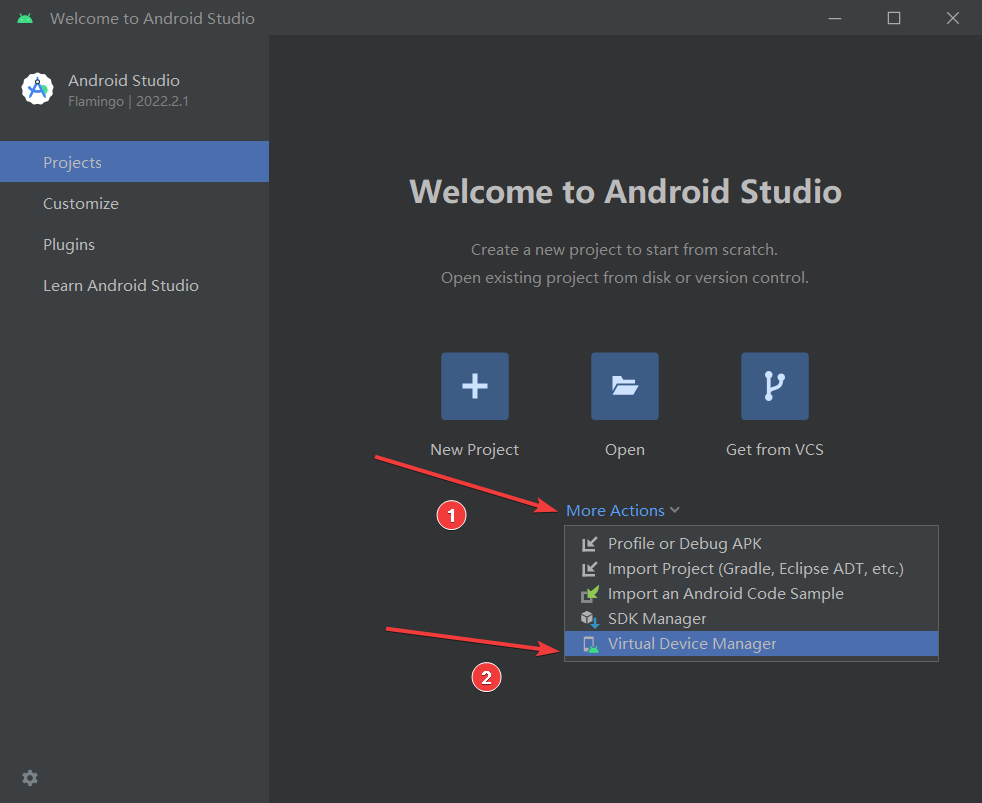
Task: Click the Import Android Code Sample icon
Action: tap(589, 594)
